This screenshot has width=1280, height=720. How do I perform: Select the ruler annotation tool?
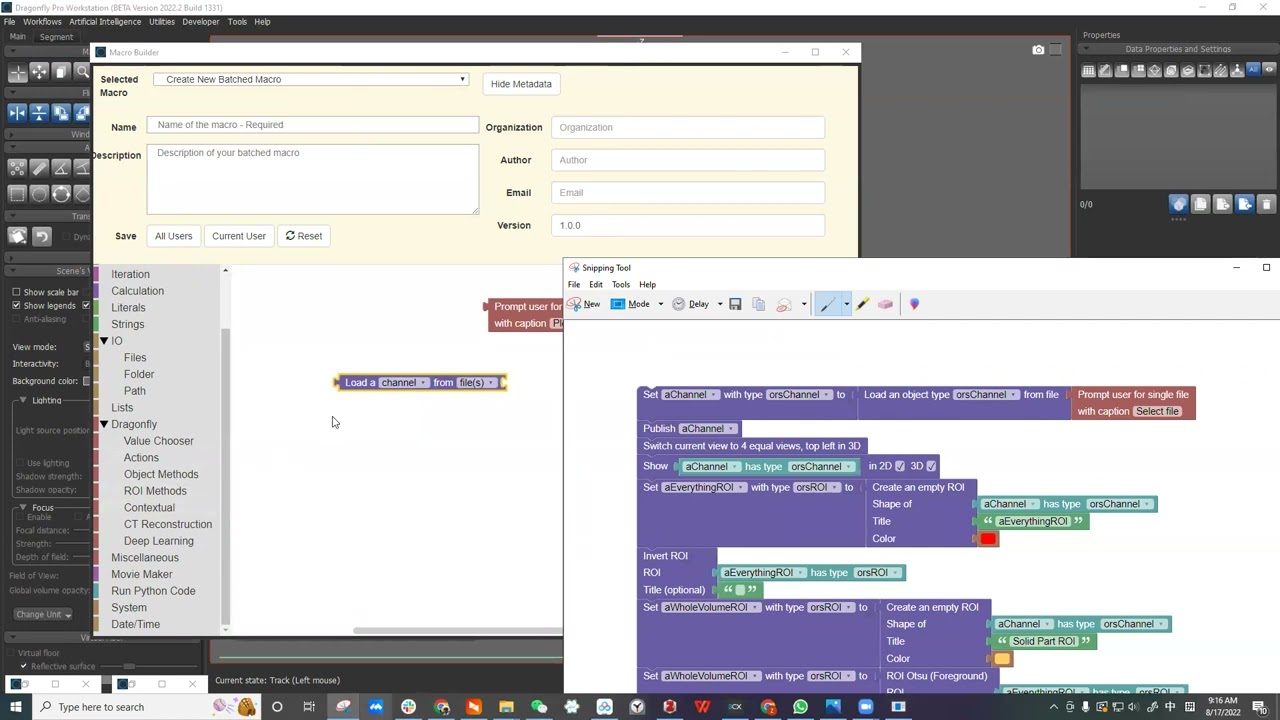39,169
